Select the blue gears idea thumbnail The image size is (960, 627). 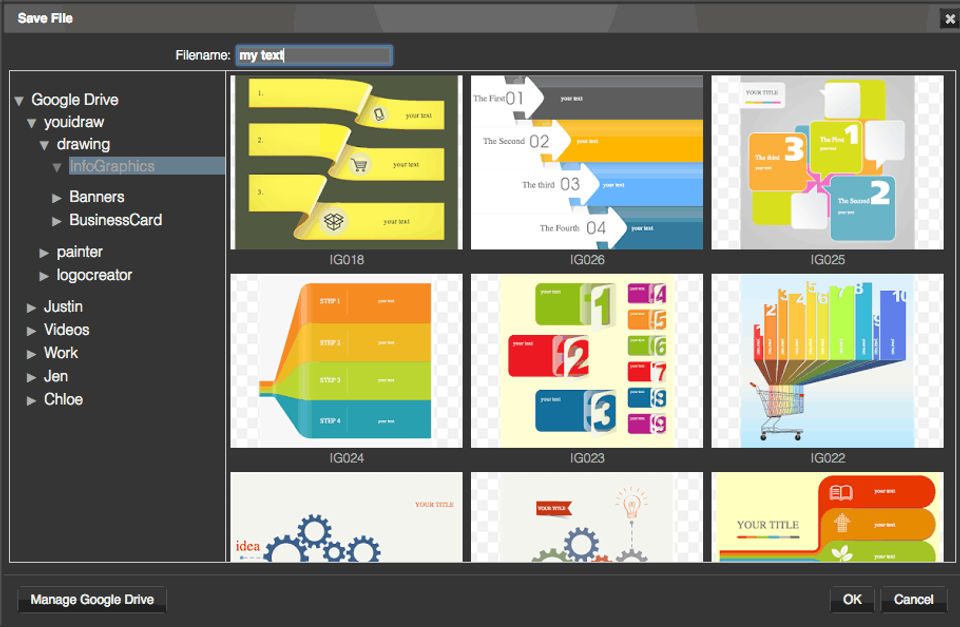[x=347, y=517]
